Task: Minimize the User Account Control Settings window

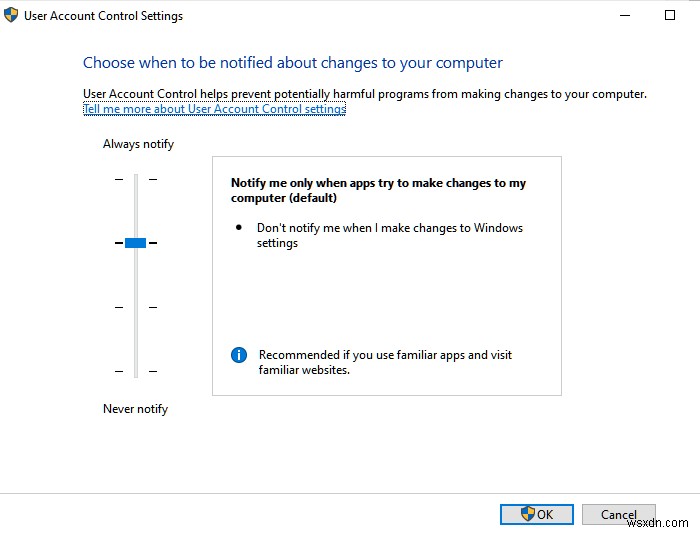Action: 625,16
